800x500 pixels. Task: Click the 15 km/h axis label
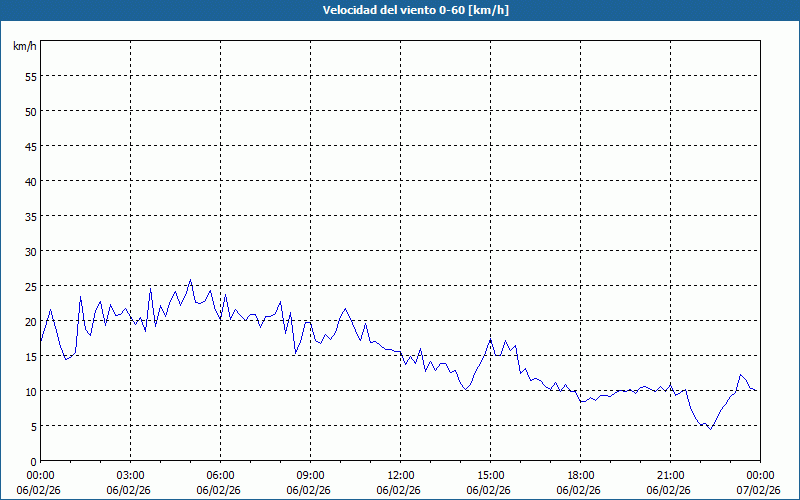[30, 356]
